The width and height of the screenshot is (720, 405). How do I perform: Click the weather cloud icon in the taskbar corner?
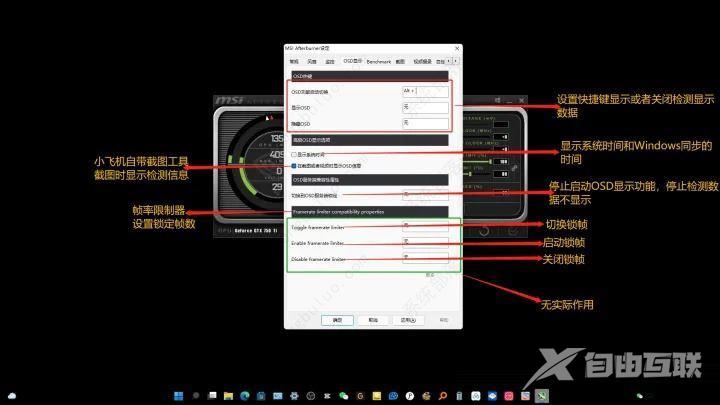pos(12,396)
